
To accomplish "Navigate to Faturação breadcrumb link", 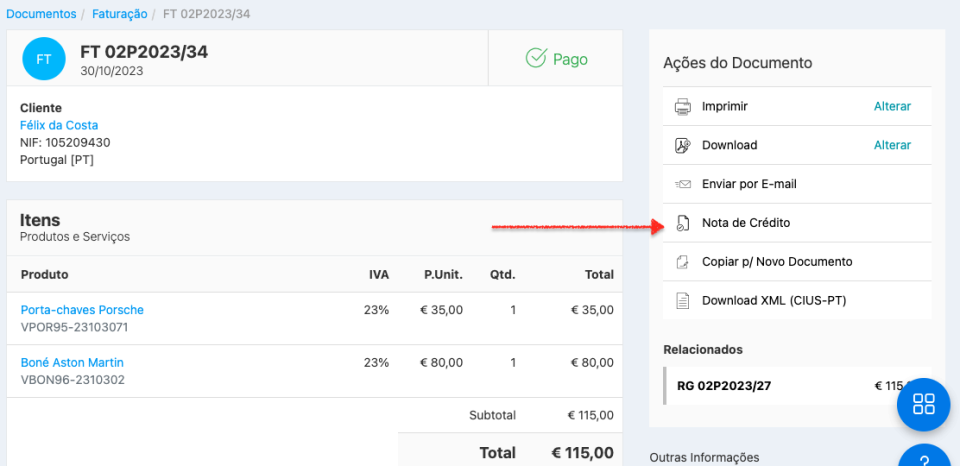I will (x=119, y=14).
